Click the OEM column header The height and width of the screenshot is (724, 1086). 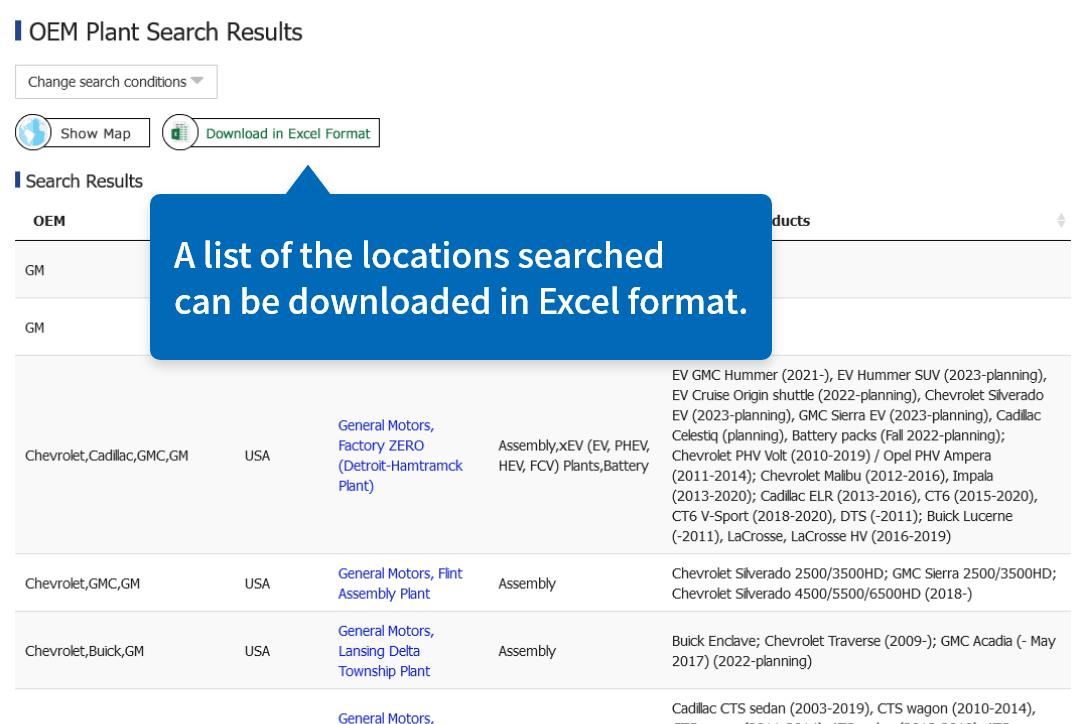[x=49, y=220]
